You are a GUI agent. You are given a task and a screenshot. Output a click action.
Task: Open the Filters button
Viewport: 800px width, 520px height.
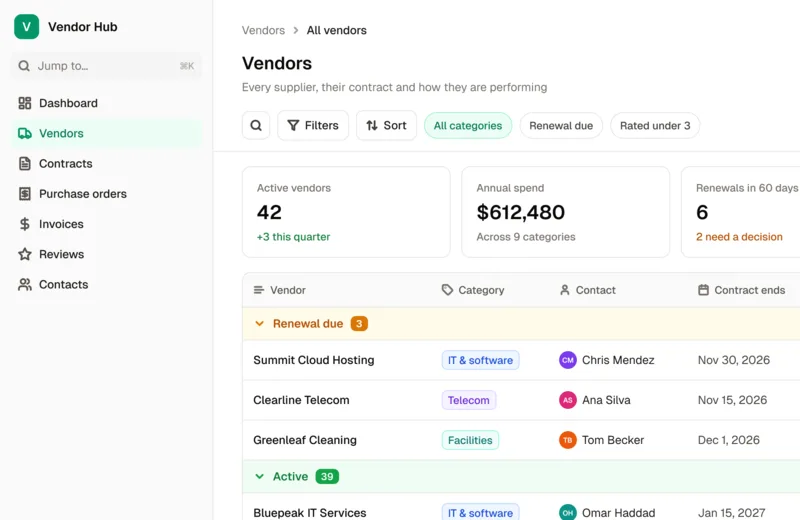(313, 126)
